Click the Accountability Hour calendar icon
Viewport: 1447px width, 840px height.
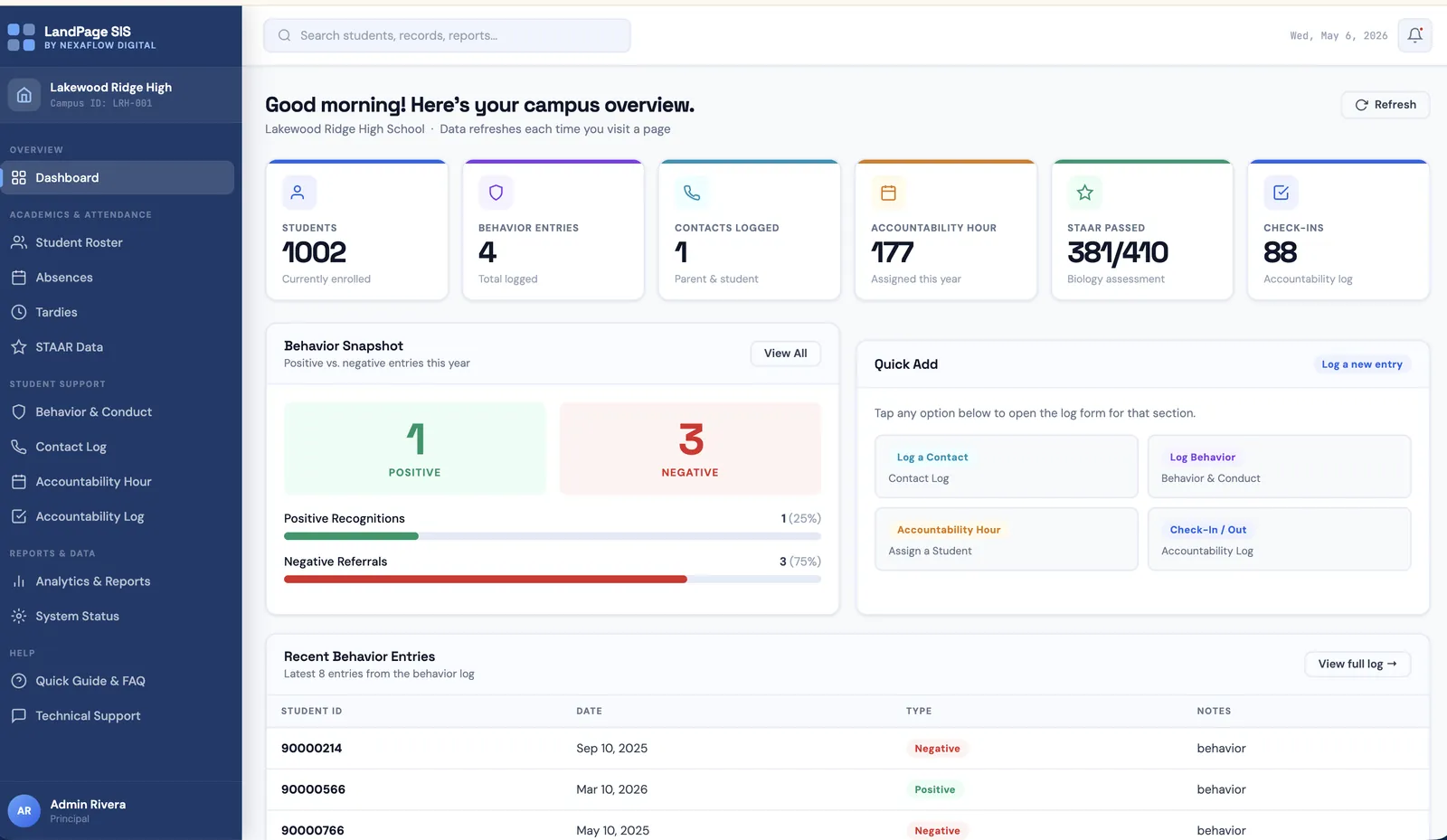(x=888, y=193)
